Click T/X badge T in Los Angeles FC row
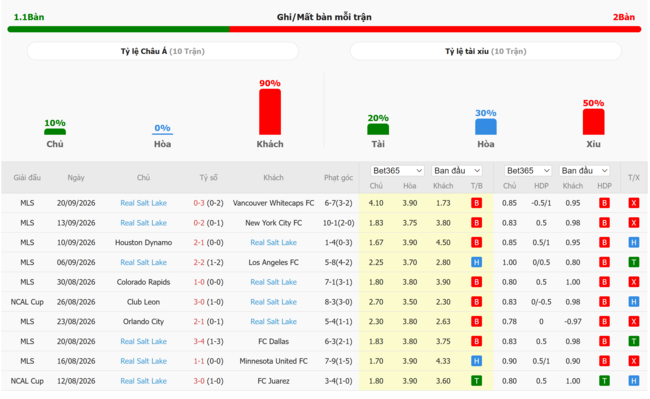This screenshot has height=399, width=650. tap(633, 262)
